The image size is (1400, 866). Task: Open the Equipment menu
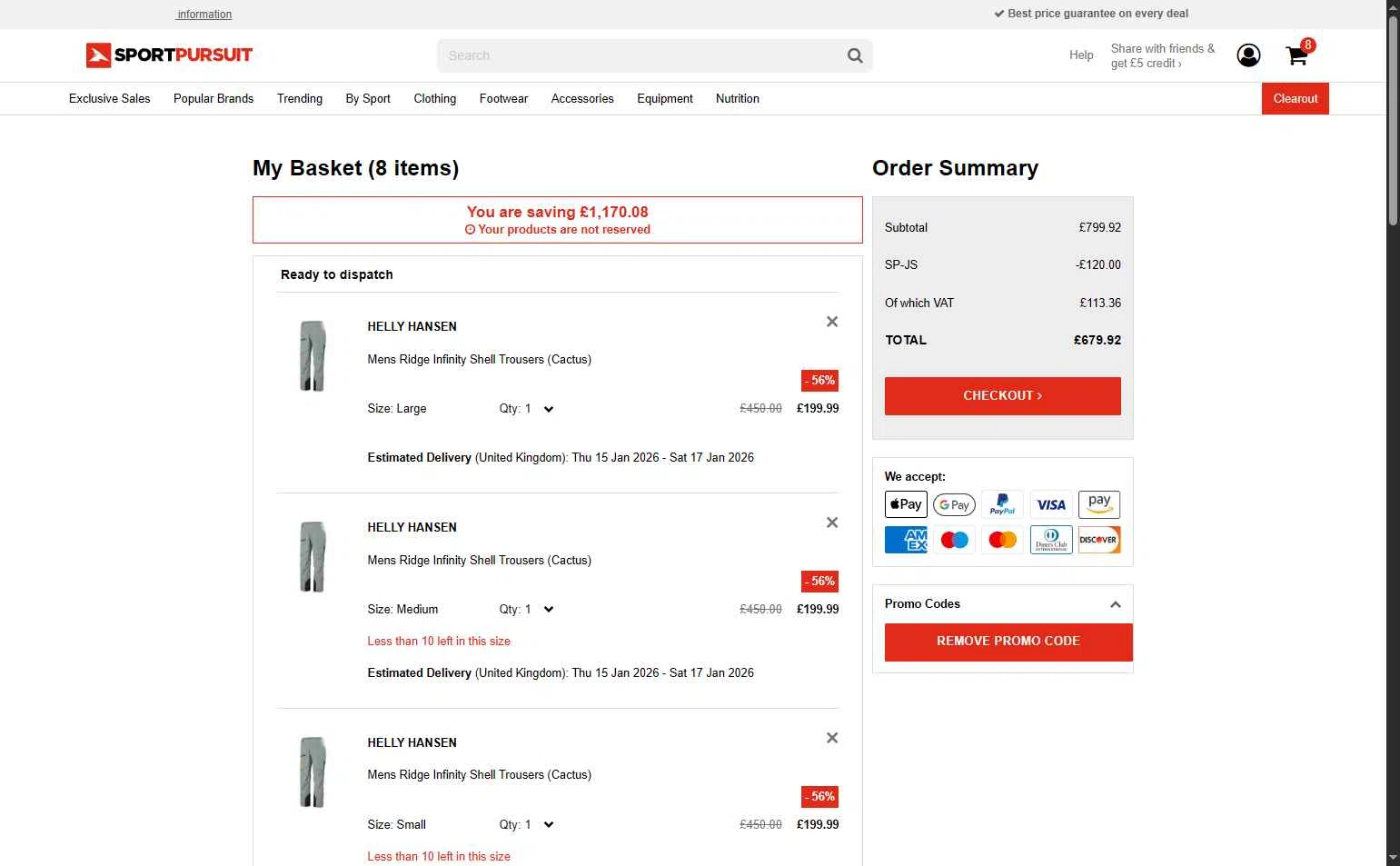[665, 98]
